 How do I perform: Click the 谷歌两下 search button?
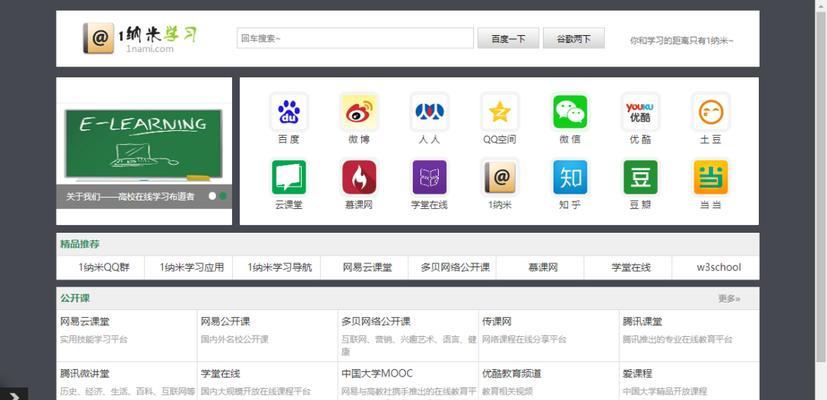(x=574, y=39)
